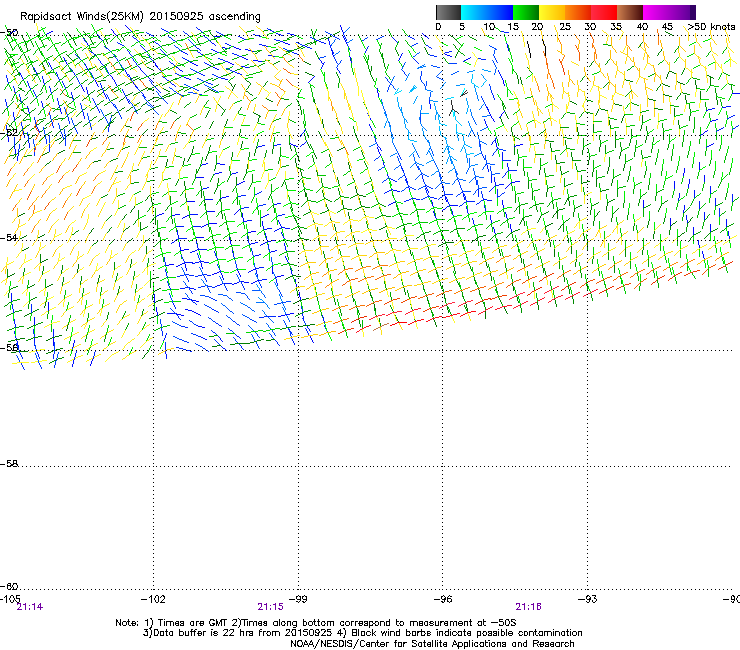
Task: Select the '15' value under the color bar
Action: tap(513, 27)
